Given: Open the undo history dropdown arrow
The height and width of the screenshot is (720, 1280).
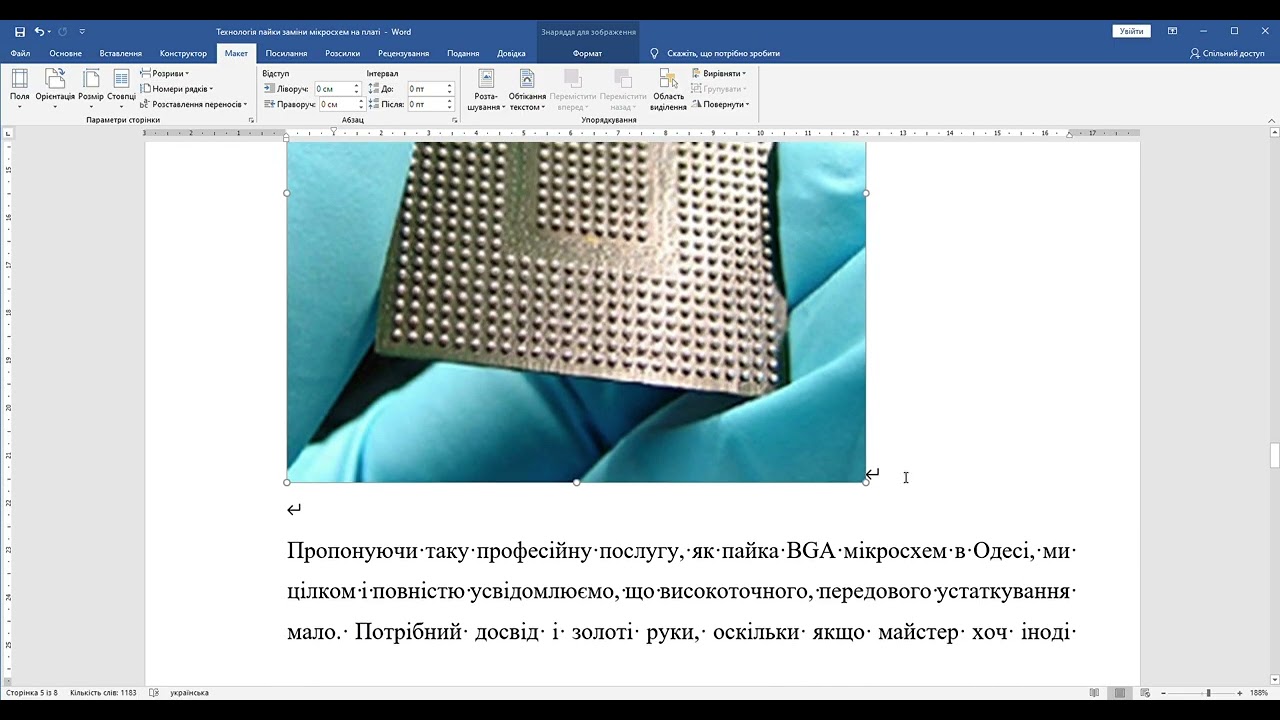Looking at the screenshot, I should click(49, 32).
